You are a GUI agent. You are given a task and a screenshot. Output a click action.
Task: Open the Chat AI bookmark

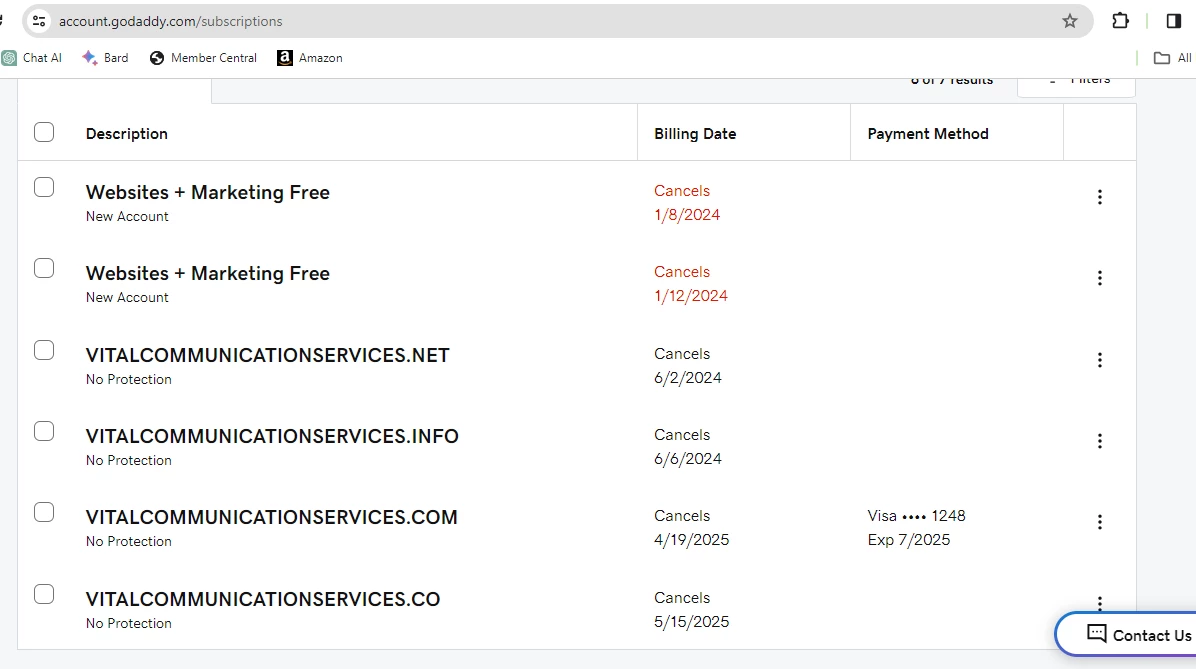pyautogui.click(x=32, y=58)
